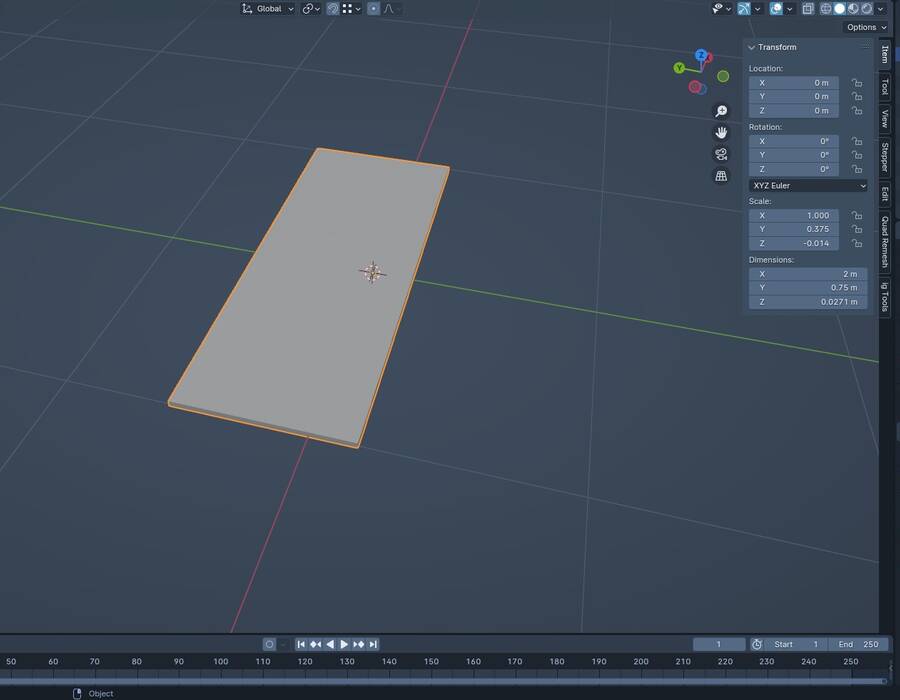Toggle use preview range clock icon
Screen dimensions: 900x700
pyautogui.click(x=757, y=644)
